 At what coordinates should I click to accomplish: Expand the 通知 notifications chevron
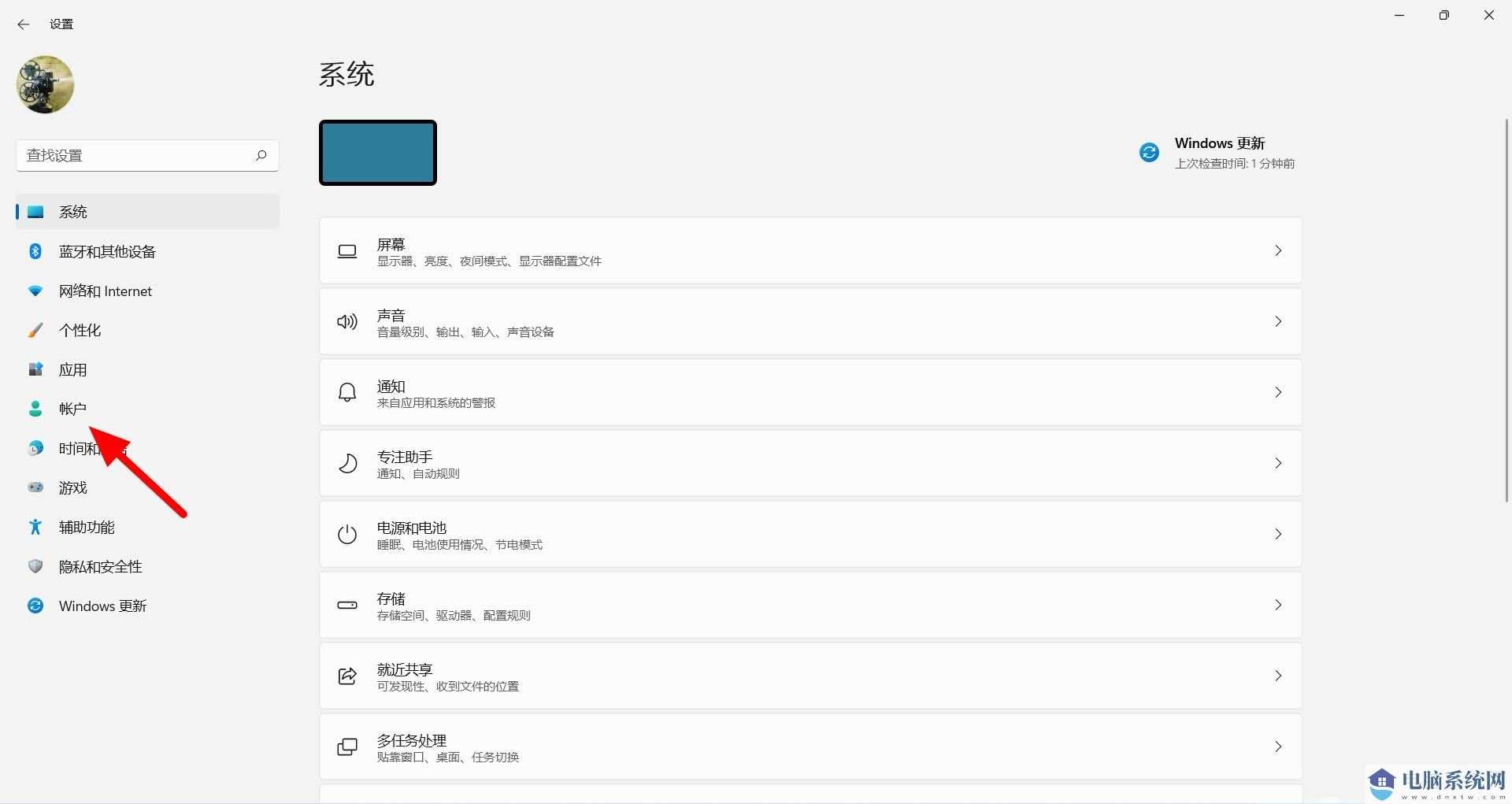pyautogui.click(x=1277, y=392)
